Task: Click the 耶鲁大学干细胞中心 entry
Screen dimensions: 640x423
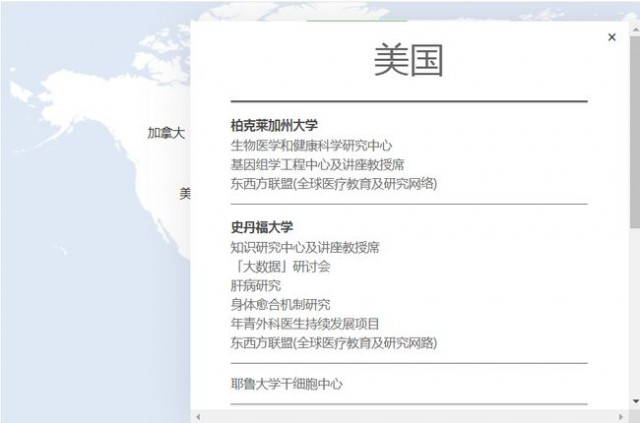Action: pos(287,384)
